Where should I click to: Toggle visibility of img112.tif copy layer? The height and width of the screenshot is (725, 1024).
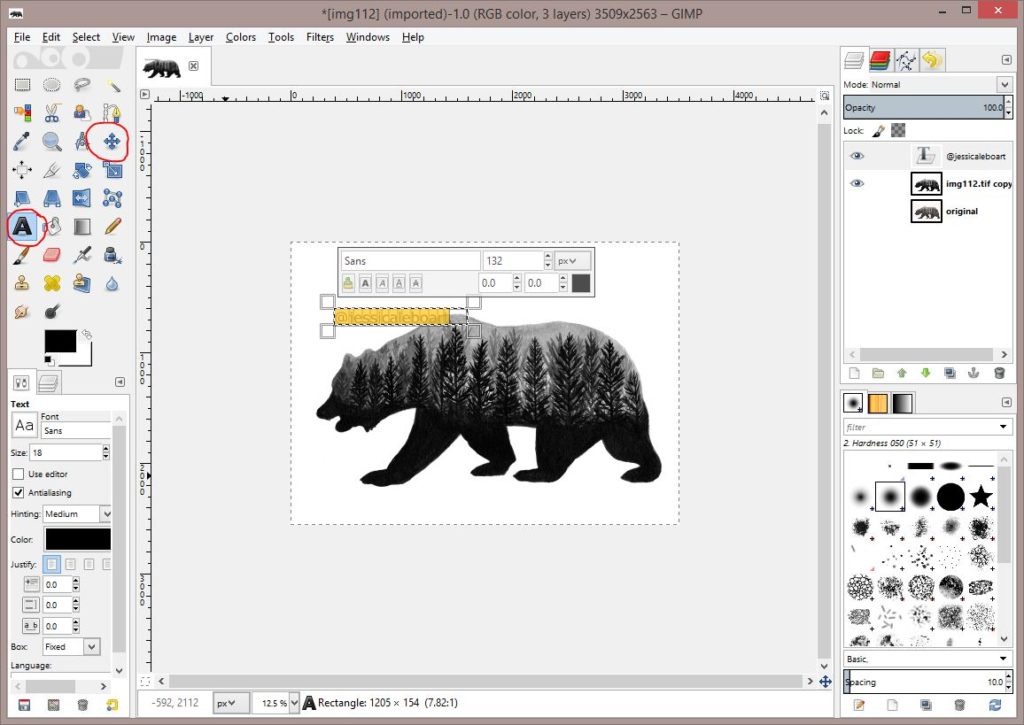click(857, 184)
